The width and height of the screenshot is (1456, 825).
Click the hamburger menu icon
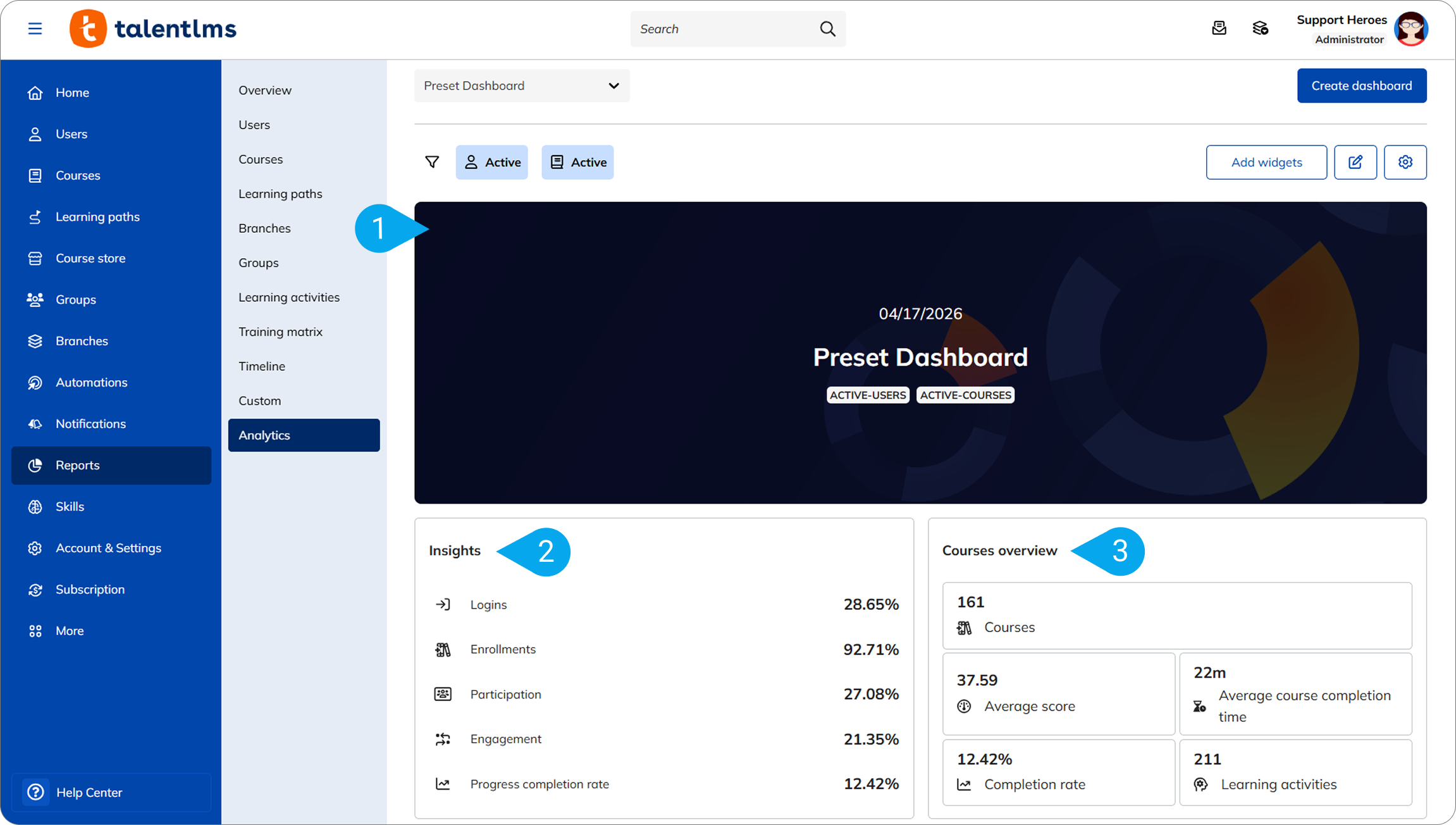[35, 28]
